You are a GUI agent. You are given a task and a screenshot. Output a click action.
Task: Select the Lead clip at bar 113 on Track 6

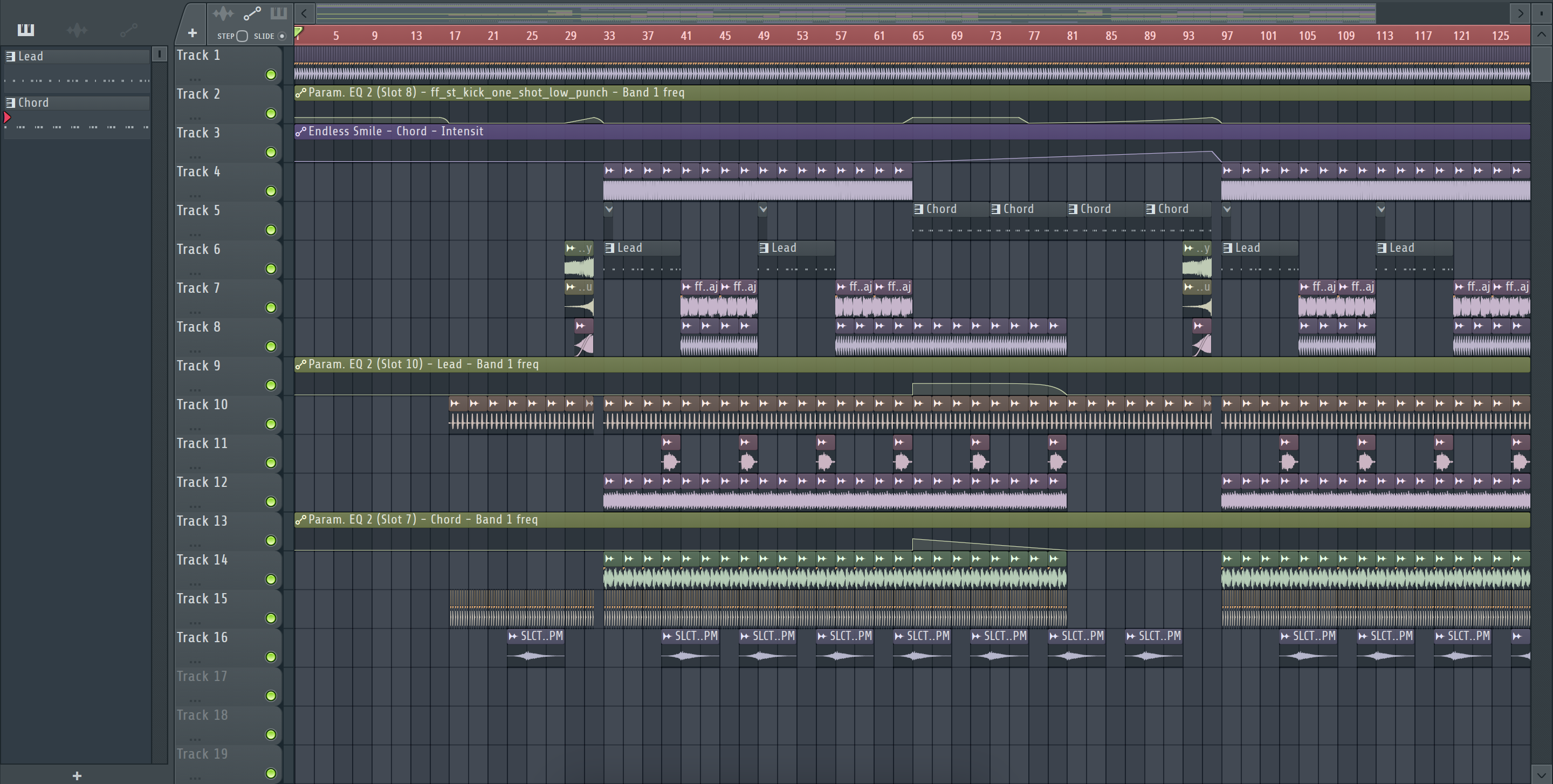pyautogui.click(x=1414, y=259)
